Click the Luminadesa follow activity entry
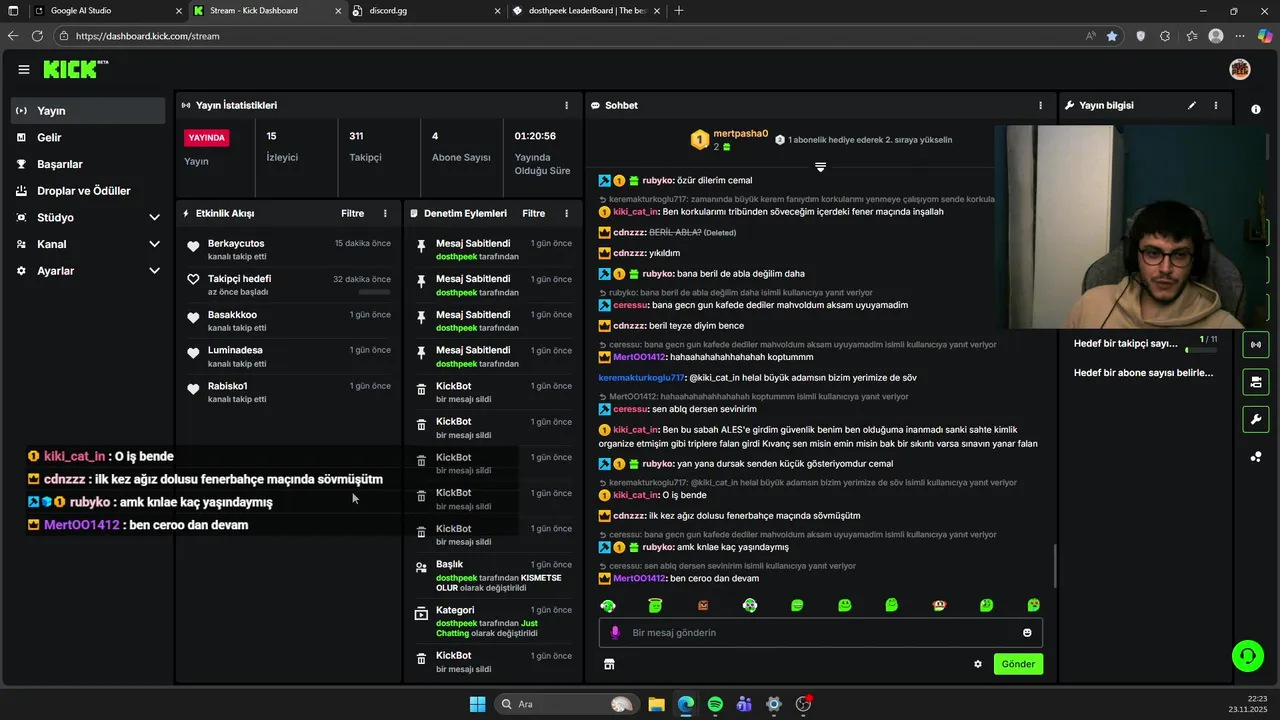 (x=288, y=356)
